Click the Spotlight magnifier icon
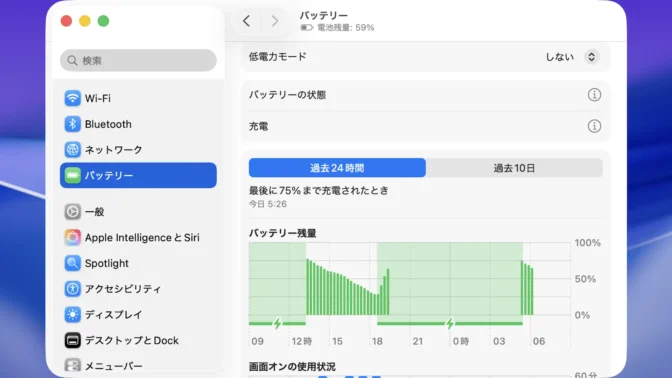Screen dimensions: 672x378 72,263
